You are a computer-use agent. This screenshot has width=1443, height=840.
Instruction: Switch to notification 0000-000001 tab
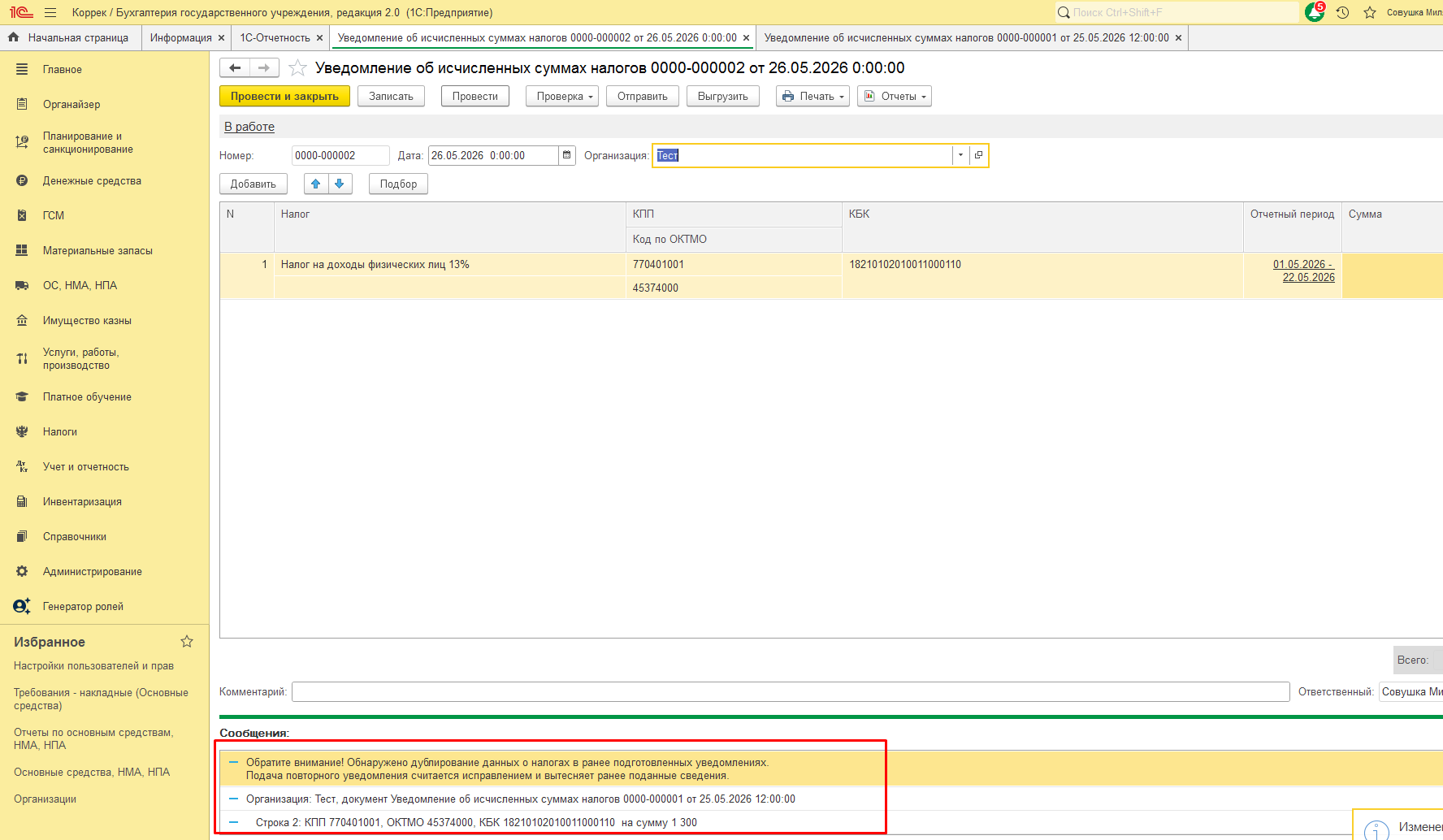[x=966, y=37]
